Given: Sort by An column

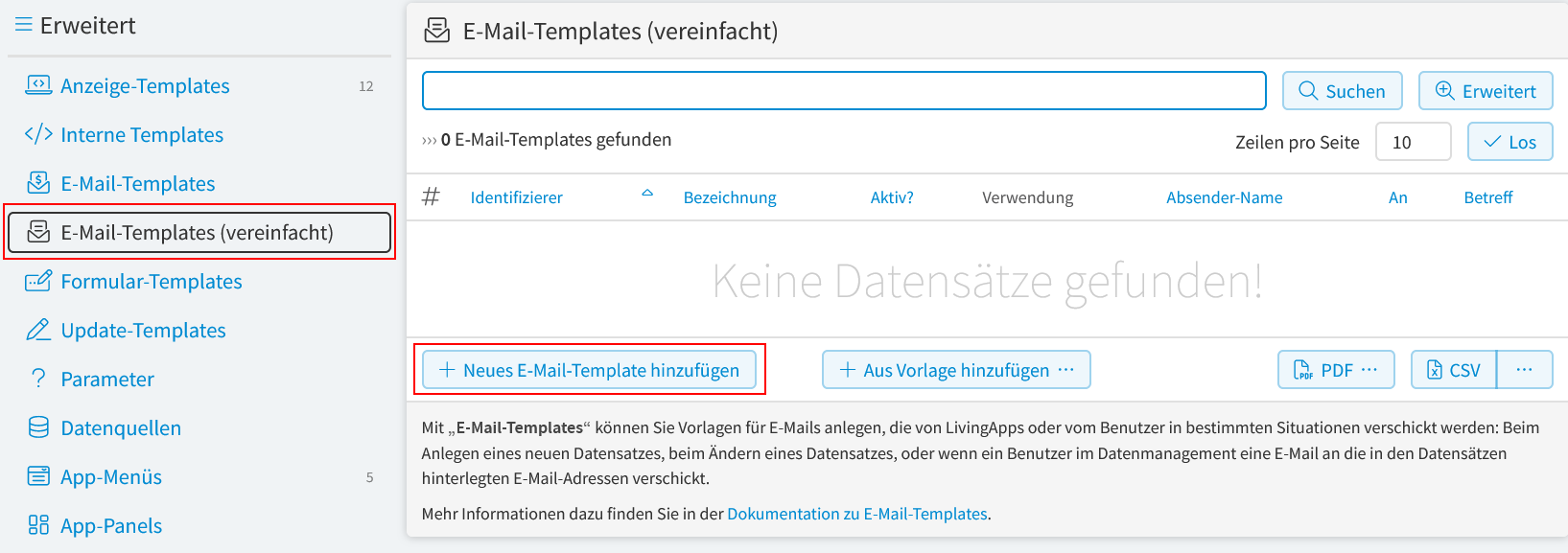Looking at the screenshot, I should tap(1398, 197).
